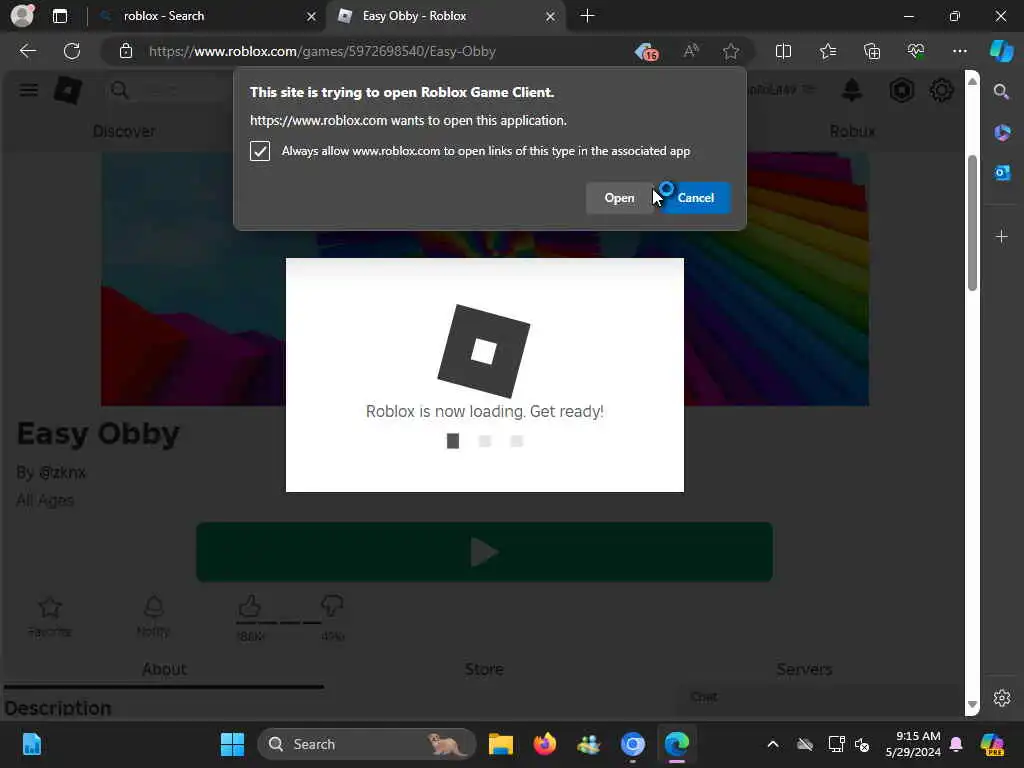This screenshot has width=1024, height=768.
Task: Click the Roblox search magnifier
Action: (x=120, y=90)
